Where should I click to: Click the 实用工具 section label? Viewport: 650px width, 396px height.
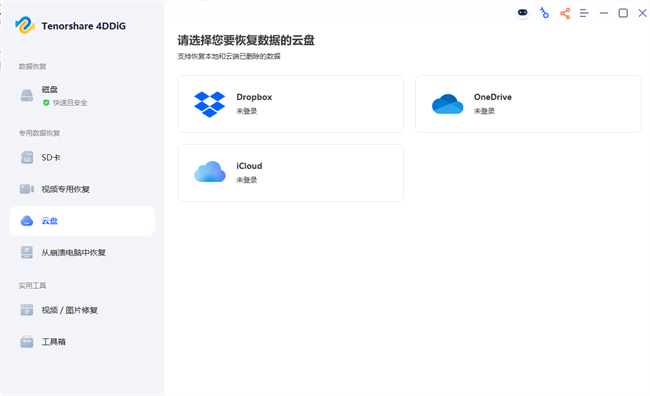(32, 286)
